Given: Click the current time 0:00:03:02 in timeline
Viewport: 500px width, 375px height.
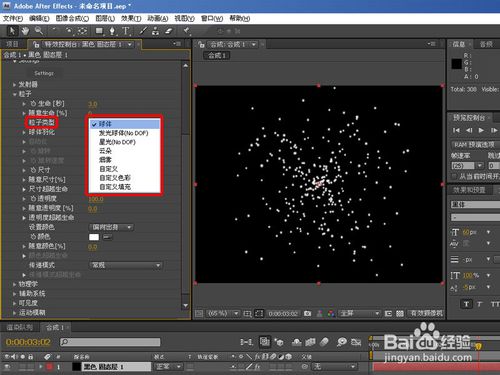Looking at the screenshot, I should coord(28,342).
